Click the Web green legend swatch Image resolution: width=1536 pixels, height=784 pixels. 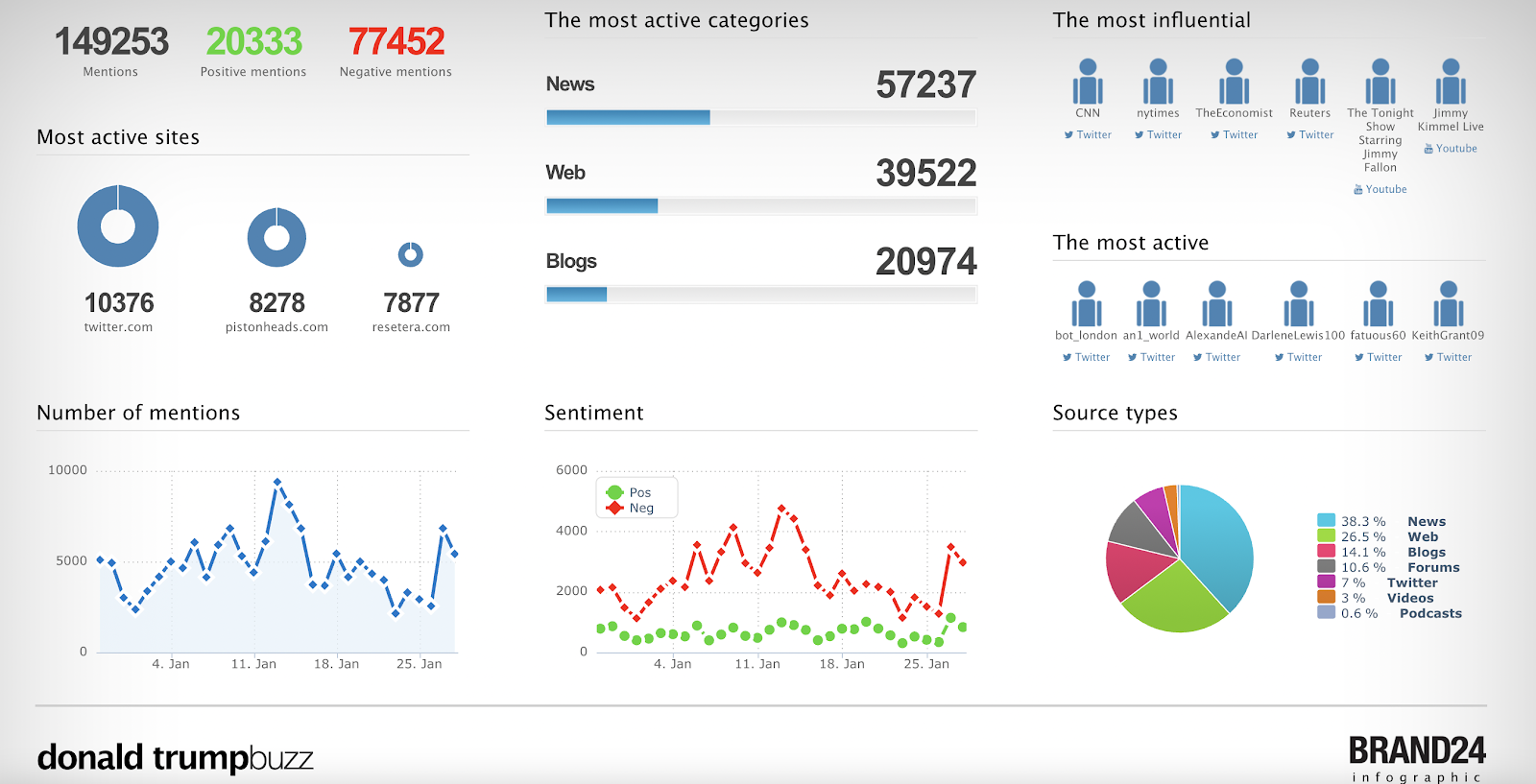point(1326,536)
